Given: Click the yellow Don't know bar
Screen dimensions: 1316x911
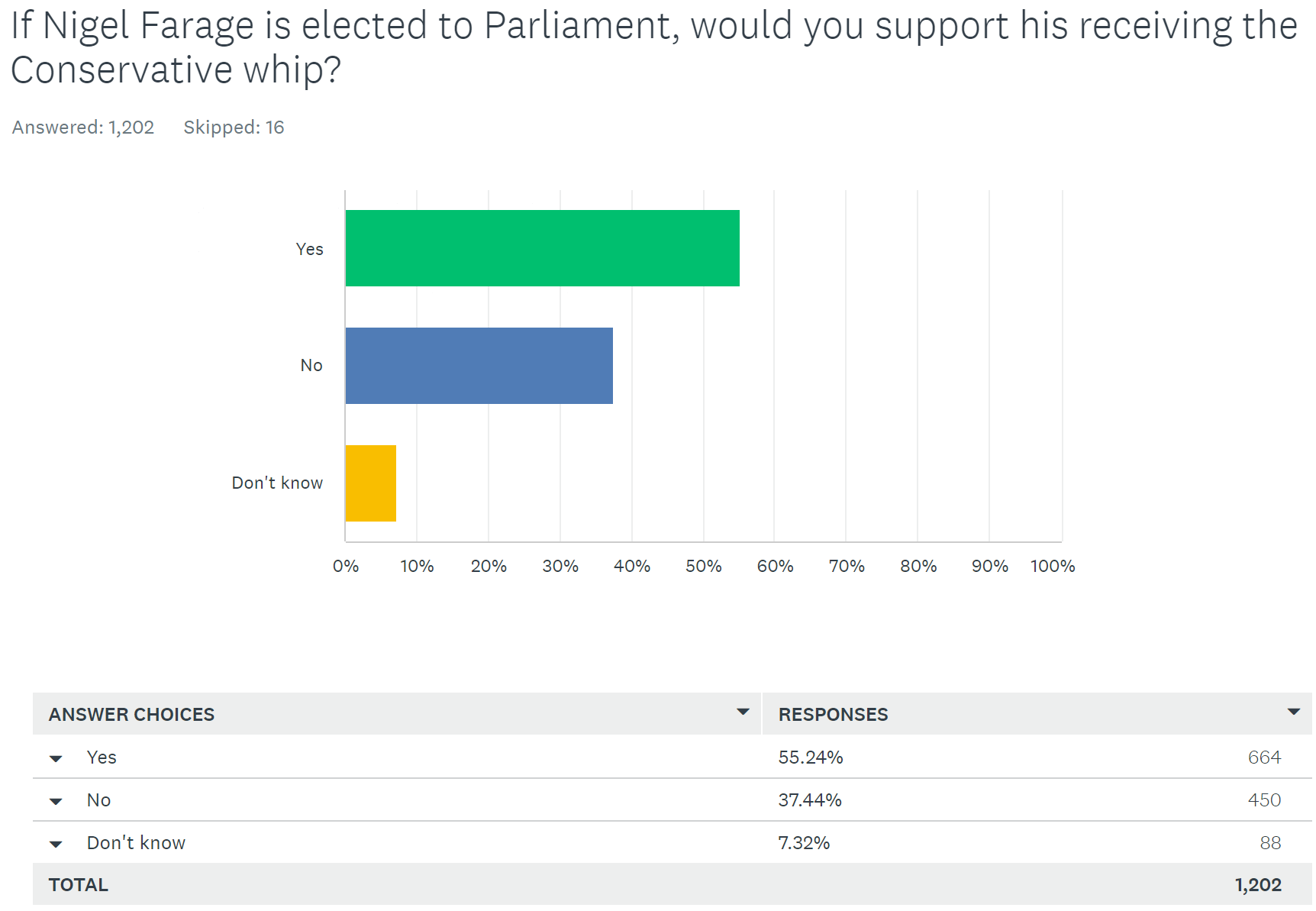Looking at the screenshot, I should pyautogui.click(x=370, y=483).
